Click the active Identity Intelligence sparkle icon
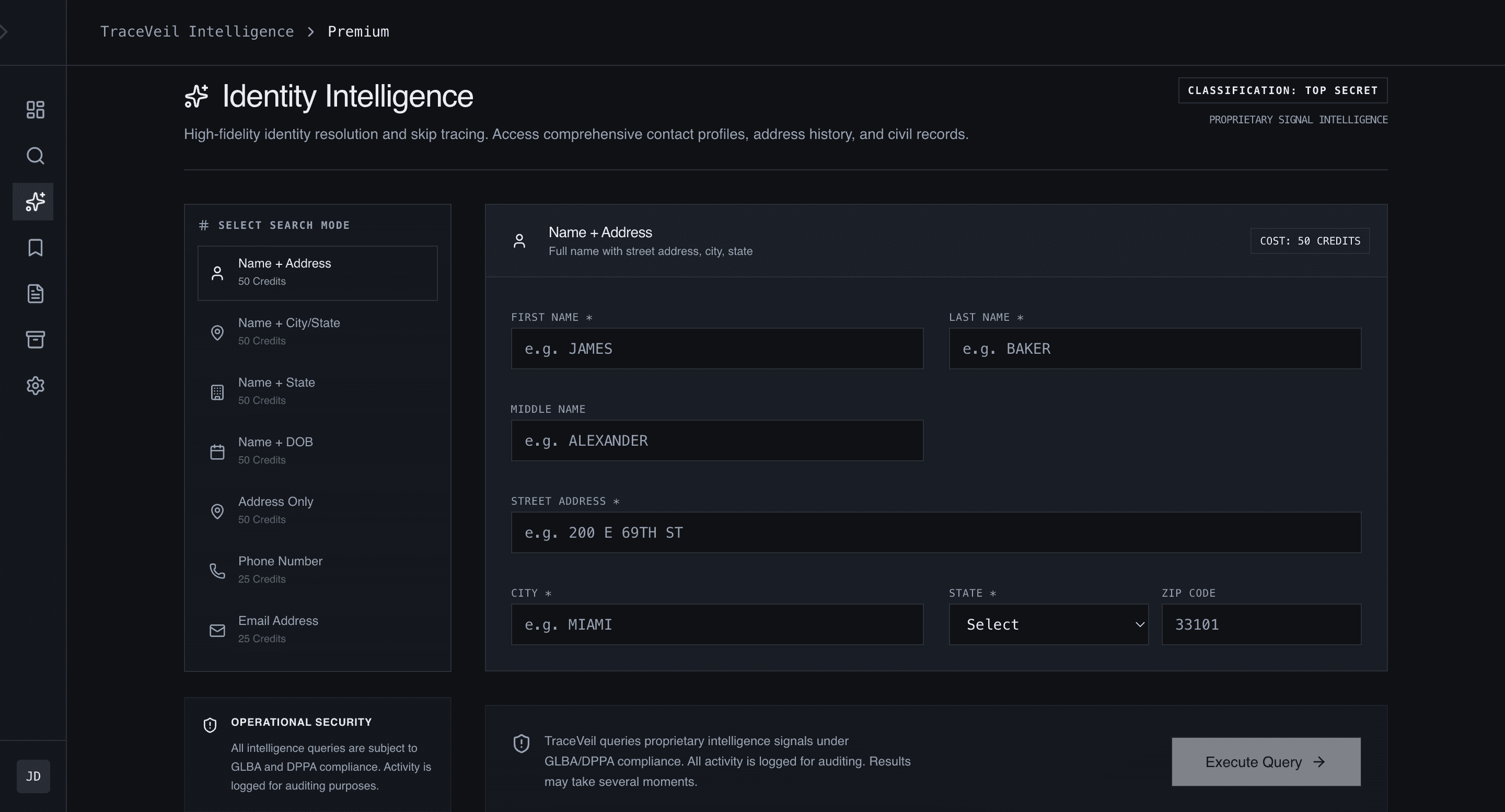Image resolution: width=1505 pixels, height=812 pixels. click(x=33, y=202)
